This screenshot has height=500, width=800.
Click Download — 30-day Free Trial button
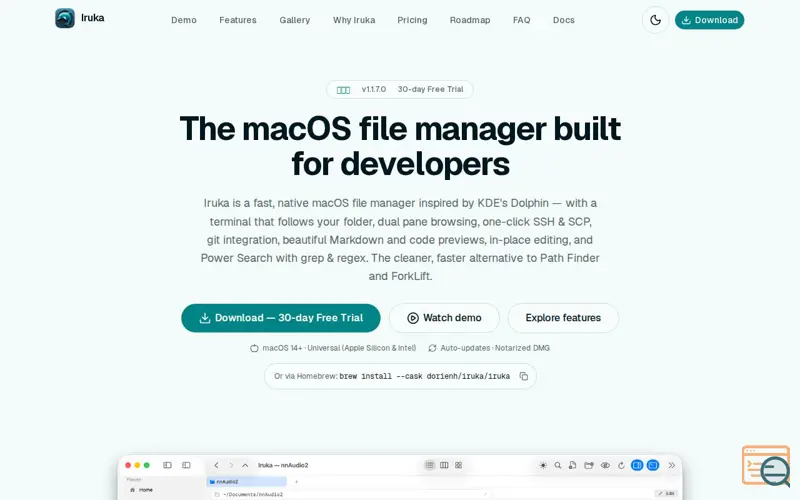coord(281,318)
